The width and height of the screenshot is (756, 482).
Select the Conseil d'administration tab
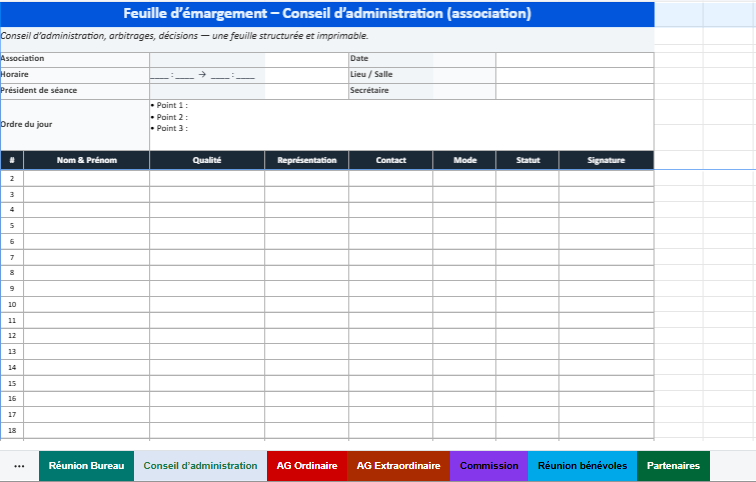(200, 466)
